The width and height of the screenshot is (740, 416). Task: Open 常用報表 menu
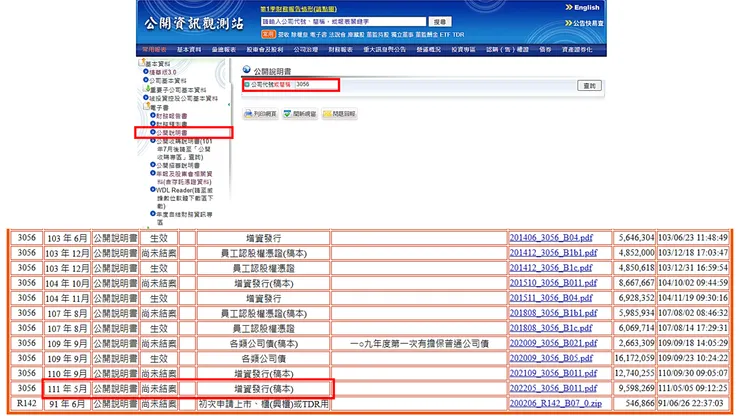pyautogui.click(x=154, y=49)
